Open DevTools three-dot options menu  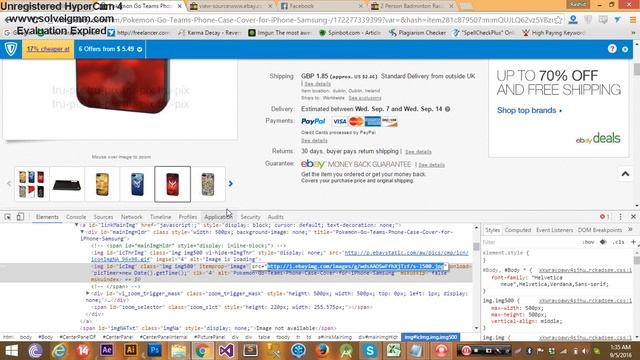pyautogui.click(x=620, y=217)
